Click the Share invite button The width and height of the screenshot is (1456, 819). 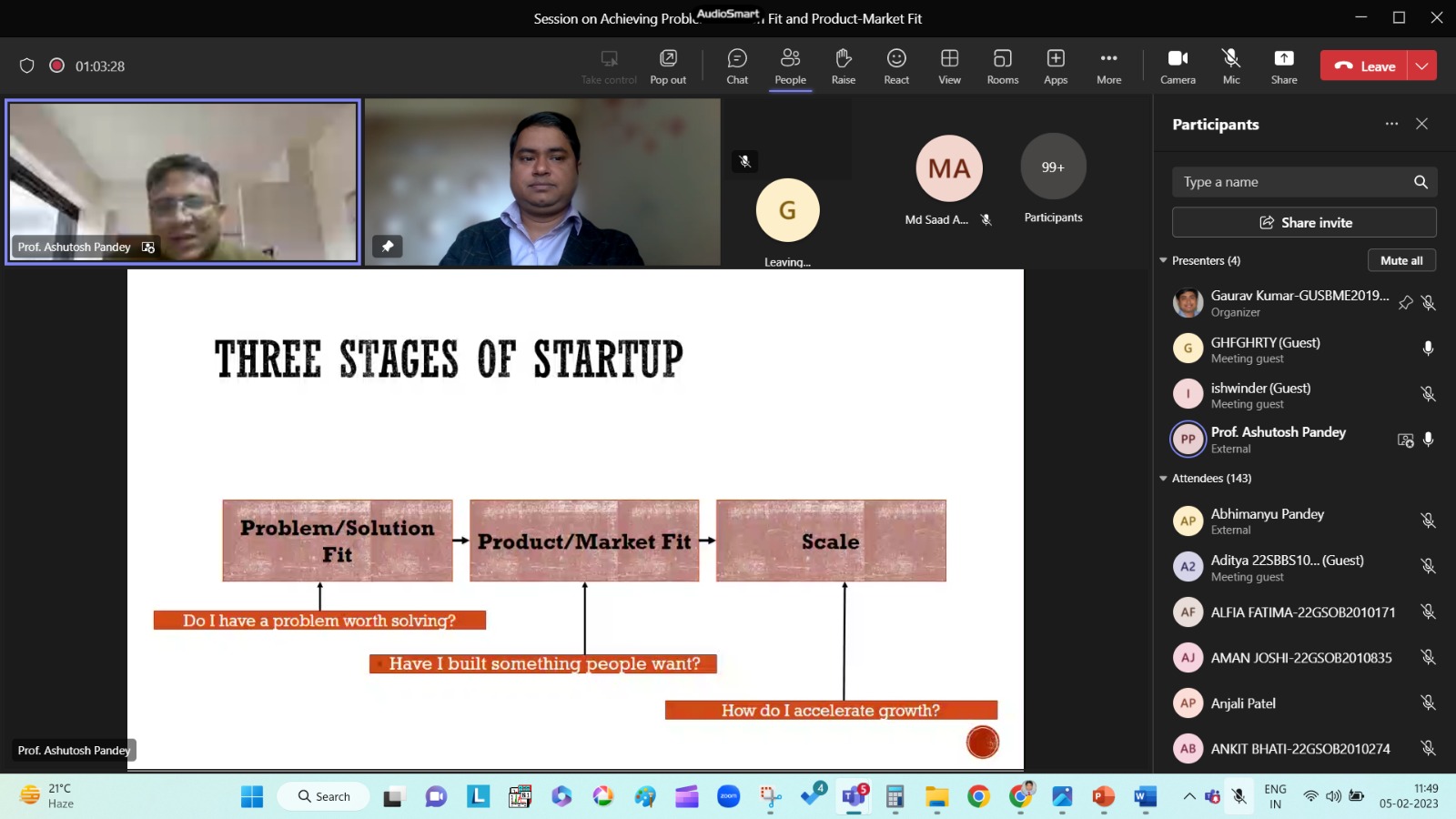coord(1304,222)
